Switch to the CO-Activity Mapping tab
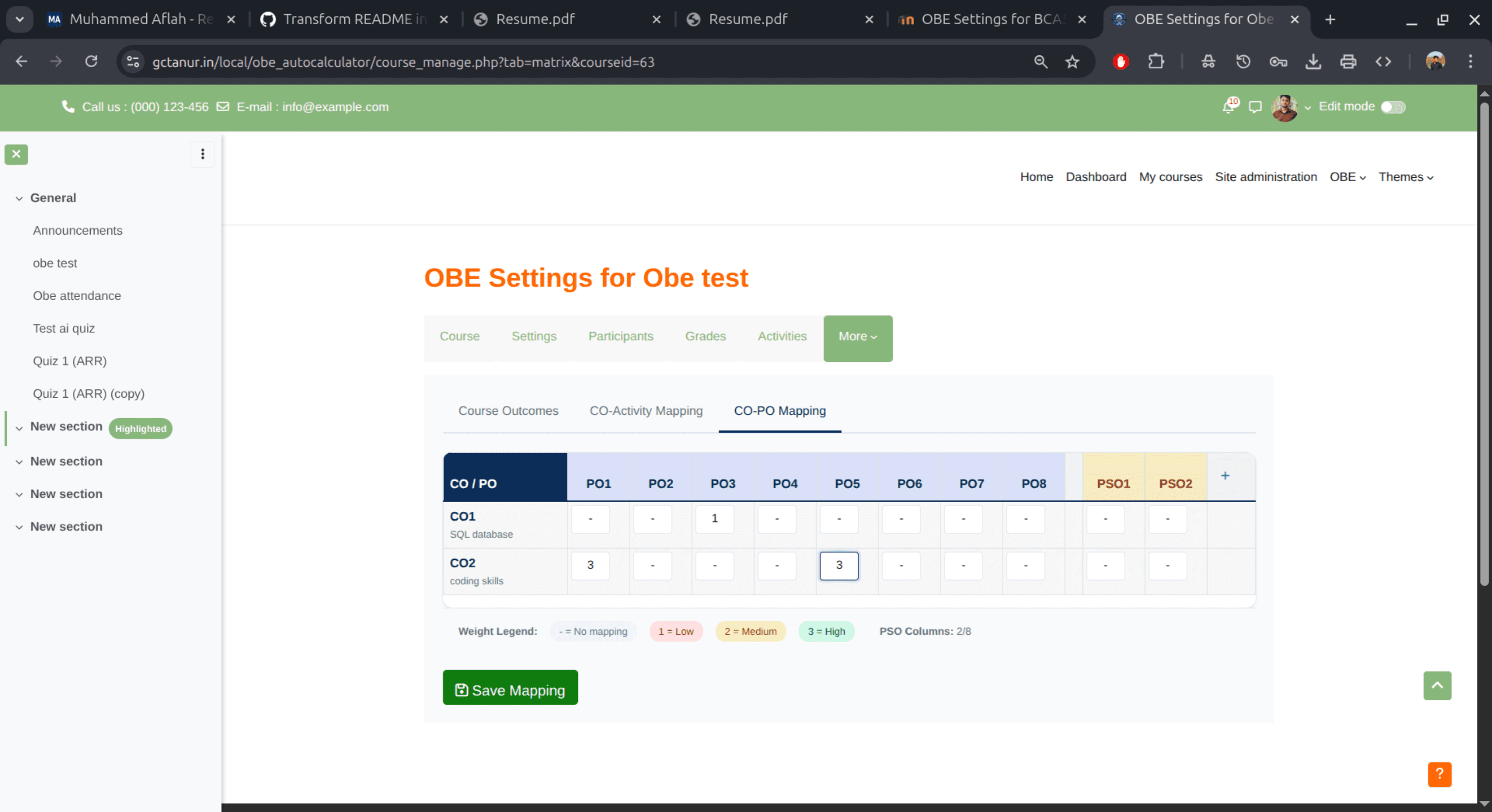 pyautogui.click(x=646, y=411)
